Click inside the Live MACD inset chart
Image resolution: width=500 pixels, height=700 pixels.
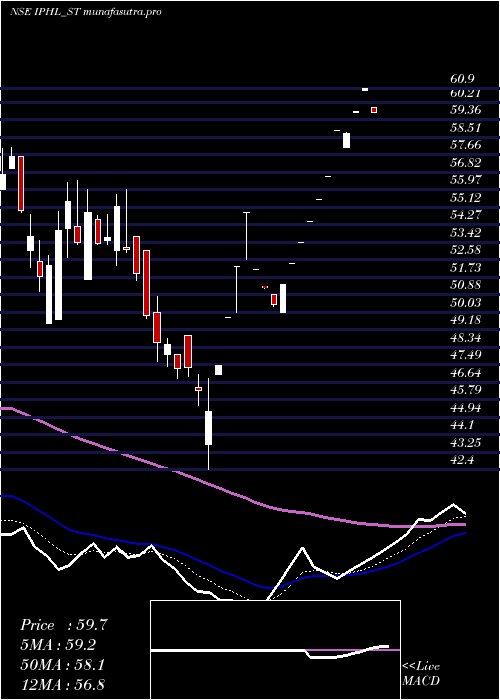pos(275,650)
